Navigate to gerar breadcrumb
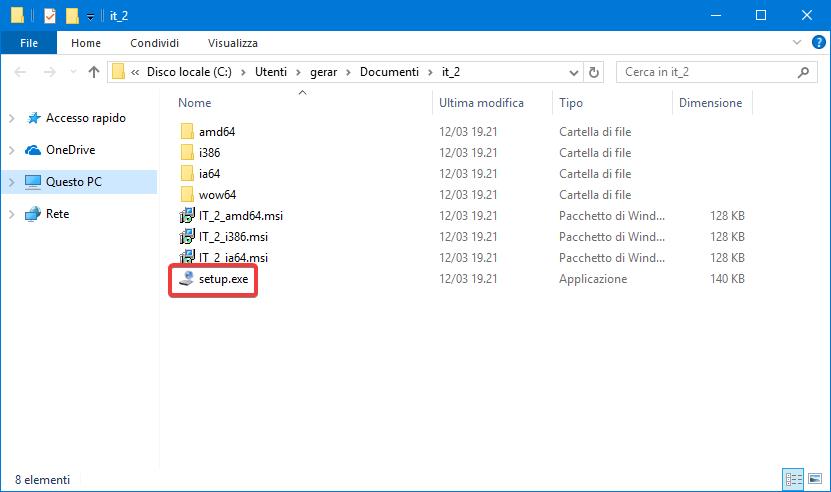The image size is (831, 492). point(323,72)
